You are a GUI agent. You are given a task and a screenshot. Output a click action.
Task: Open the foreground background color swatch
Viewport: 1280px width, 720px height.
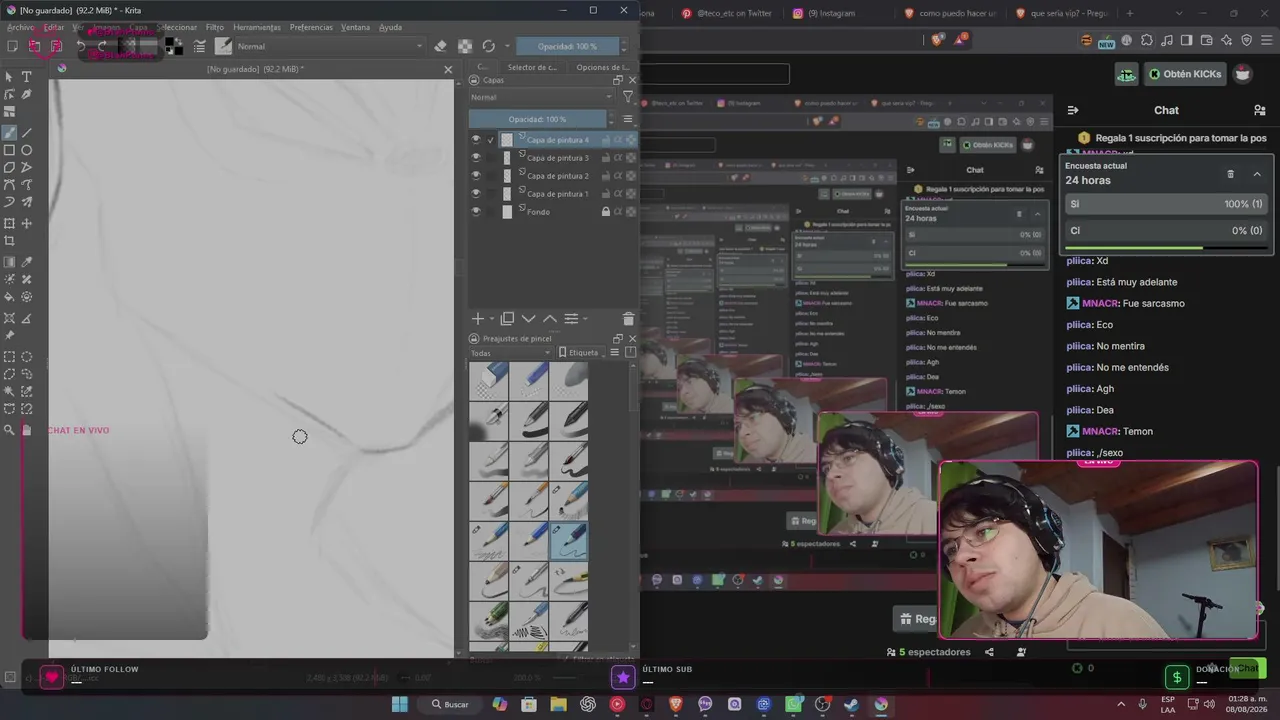pyautogui.click(x=174, y=46)
